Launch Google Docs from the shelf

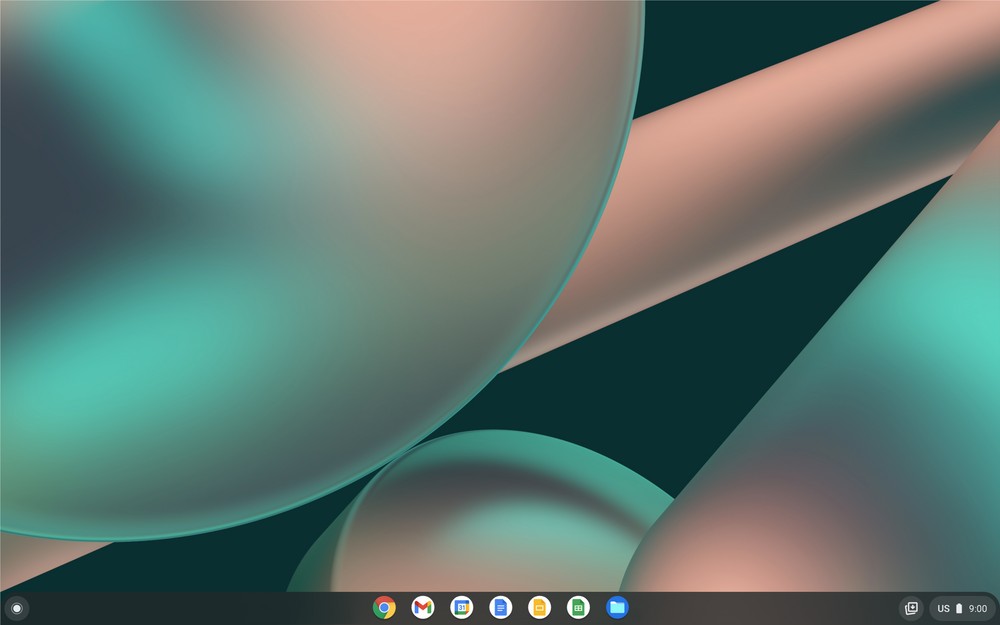[500, 607]
